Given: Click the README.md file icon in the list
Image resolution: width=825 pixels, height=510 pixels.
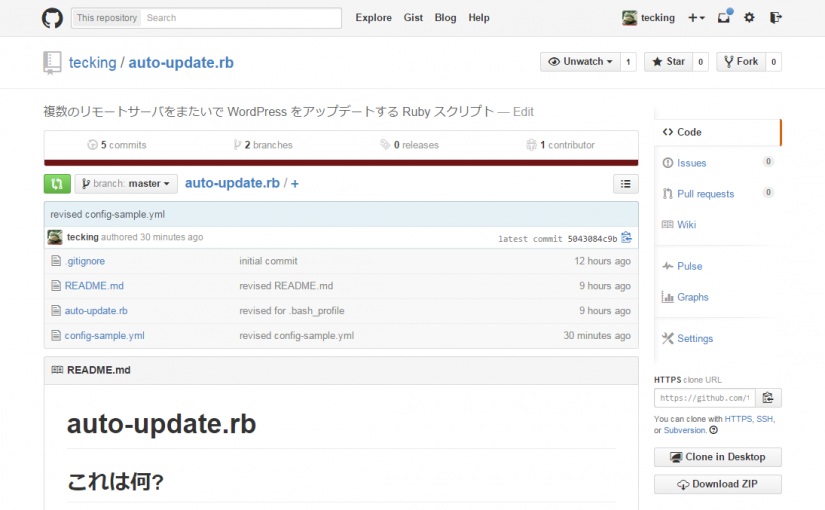Looking at the screenshot, I should [x=56, y=285].
